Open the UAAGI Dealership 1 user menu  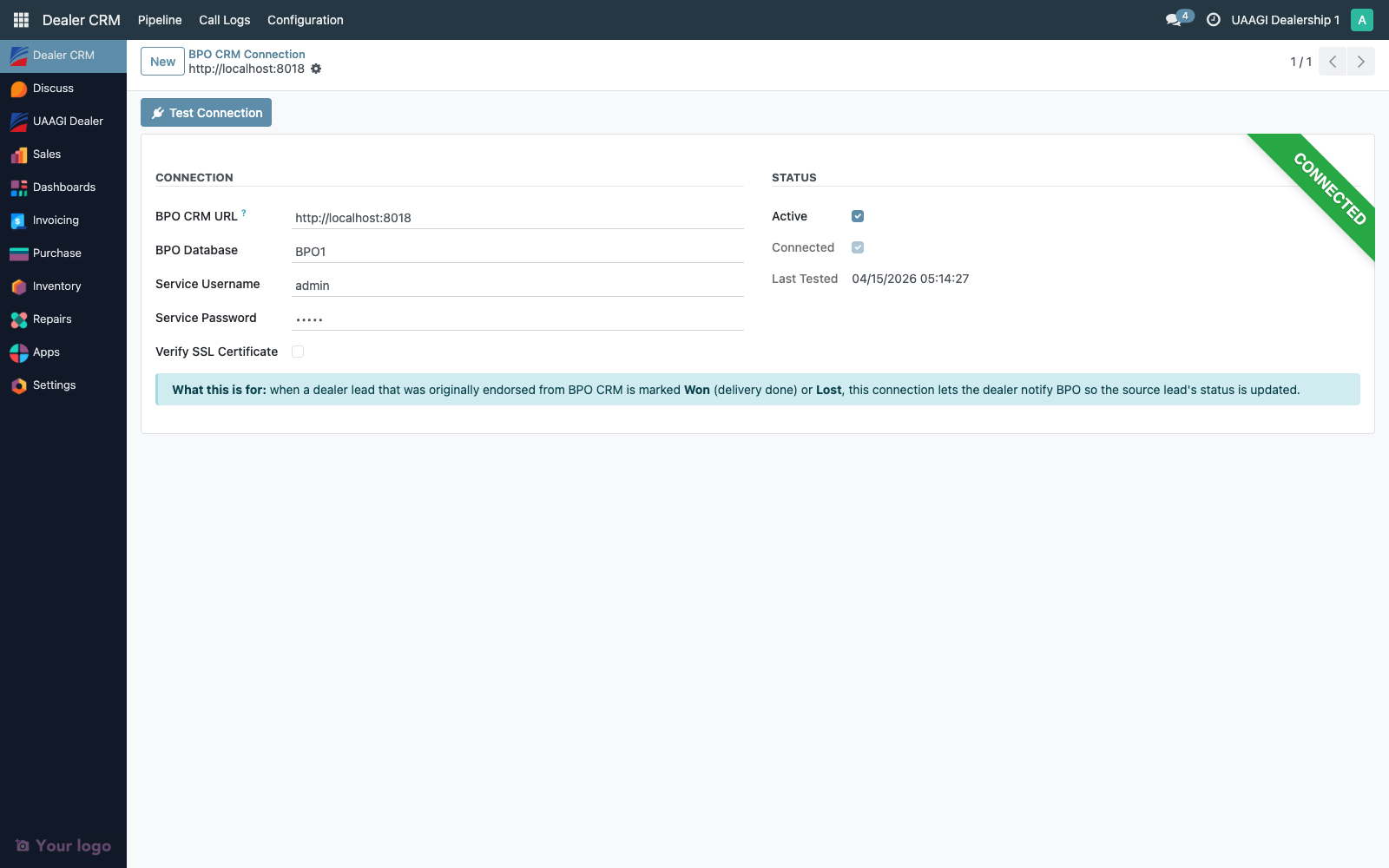click(1287, 19)
